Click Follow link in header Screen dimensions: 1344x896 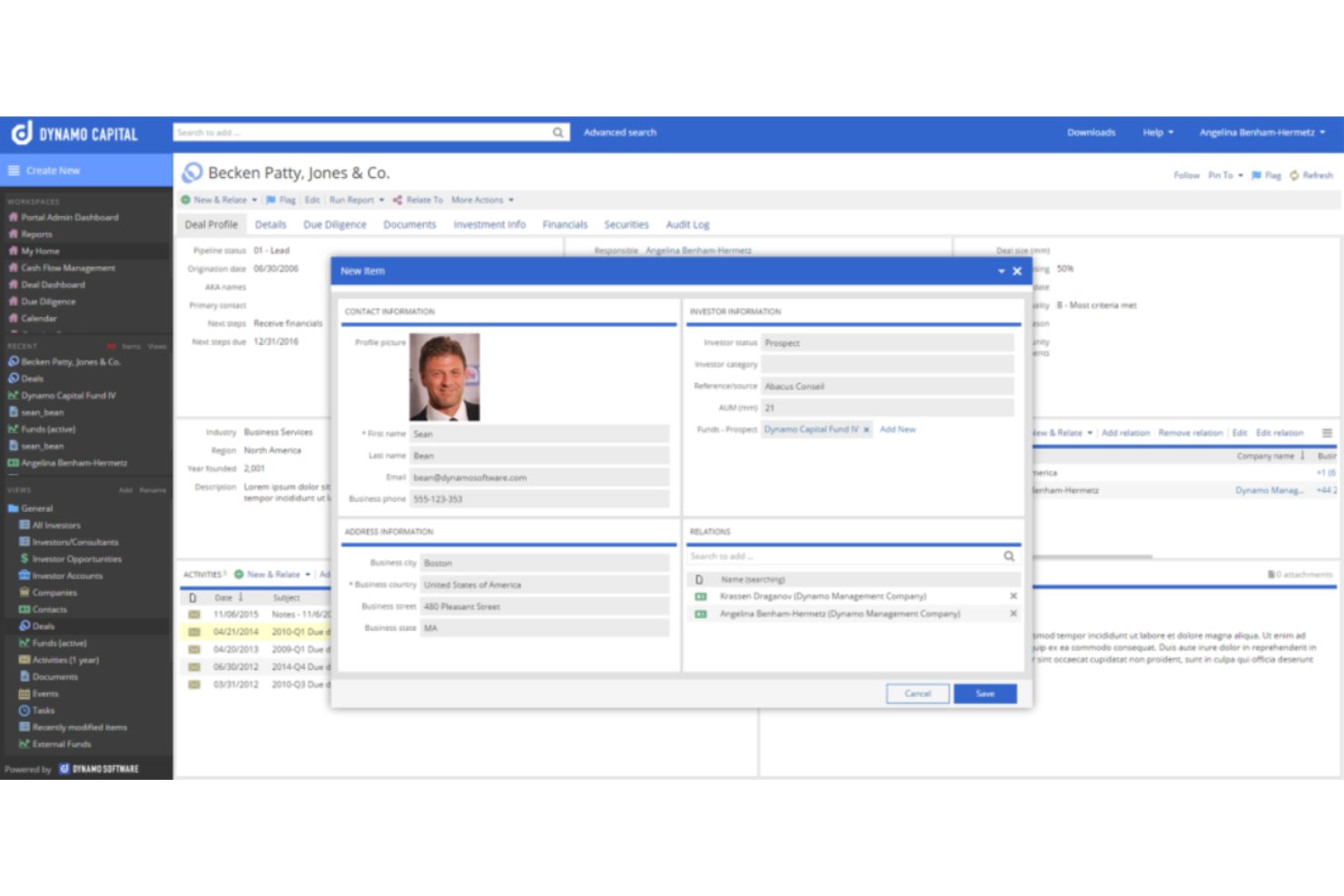pos(1187,175)
